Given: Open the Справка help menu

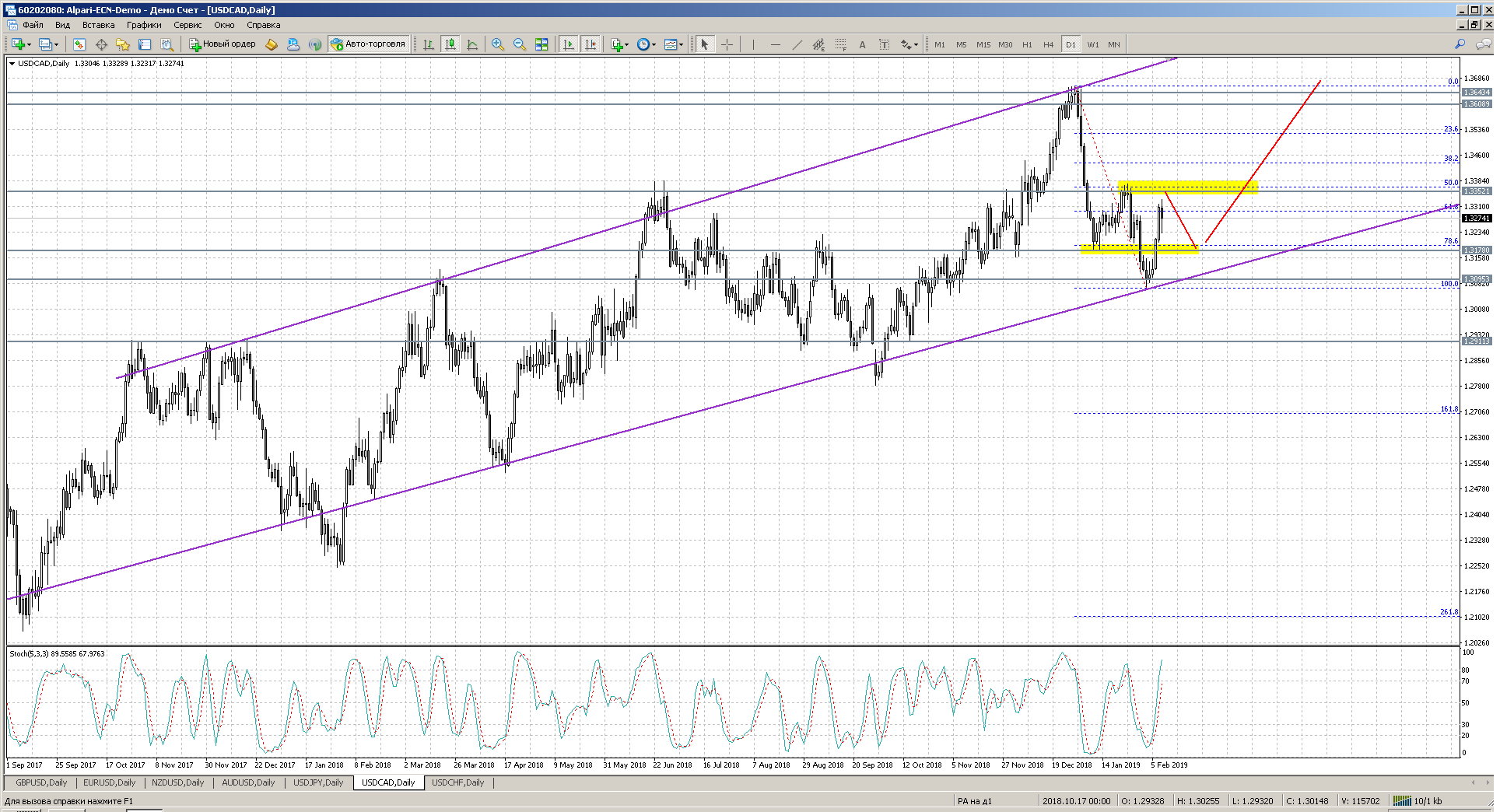Looking at the screenshot, I should click(x=263, y=25).
